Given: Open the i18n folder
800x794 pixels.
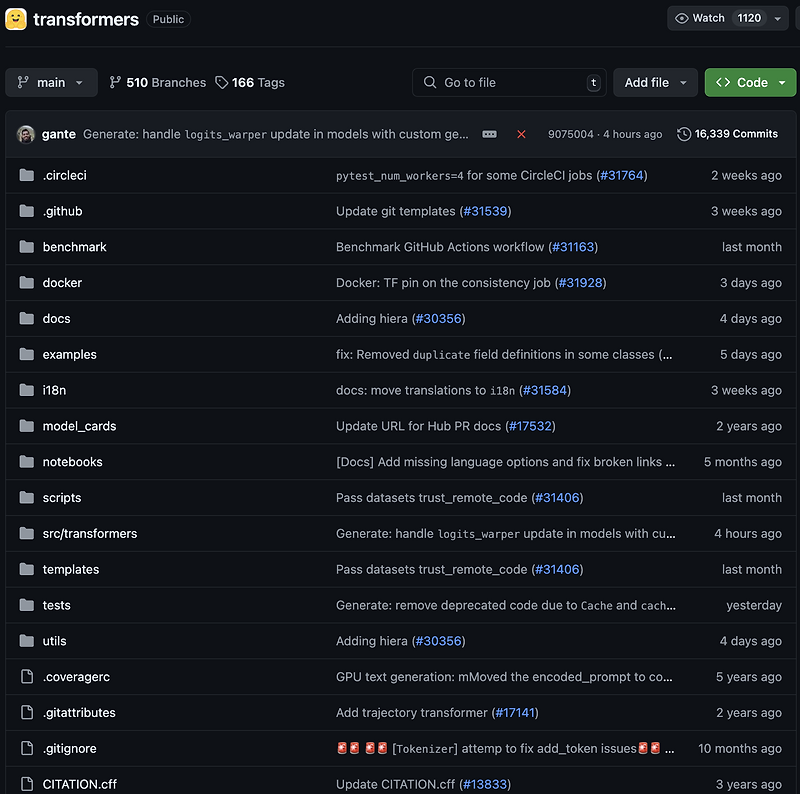Looking at the screenshot, I should pos(54,390).
